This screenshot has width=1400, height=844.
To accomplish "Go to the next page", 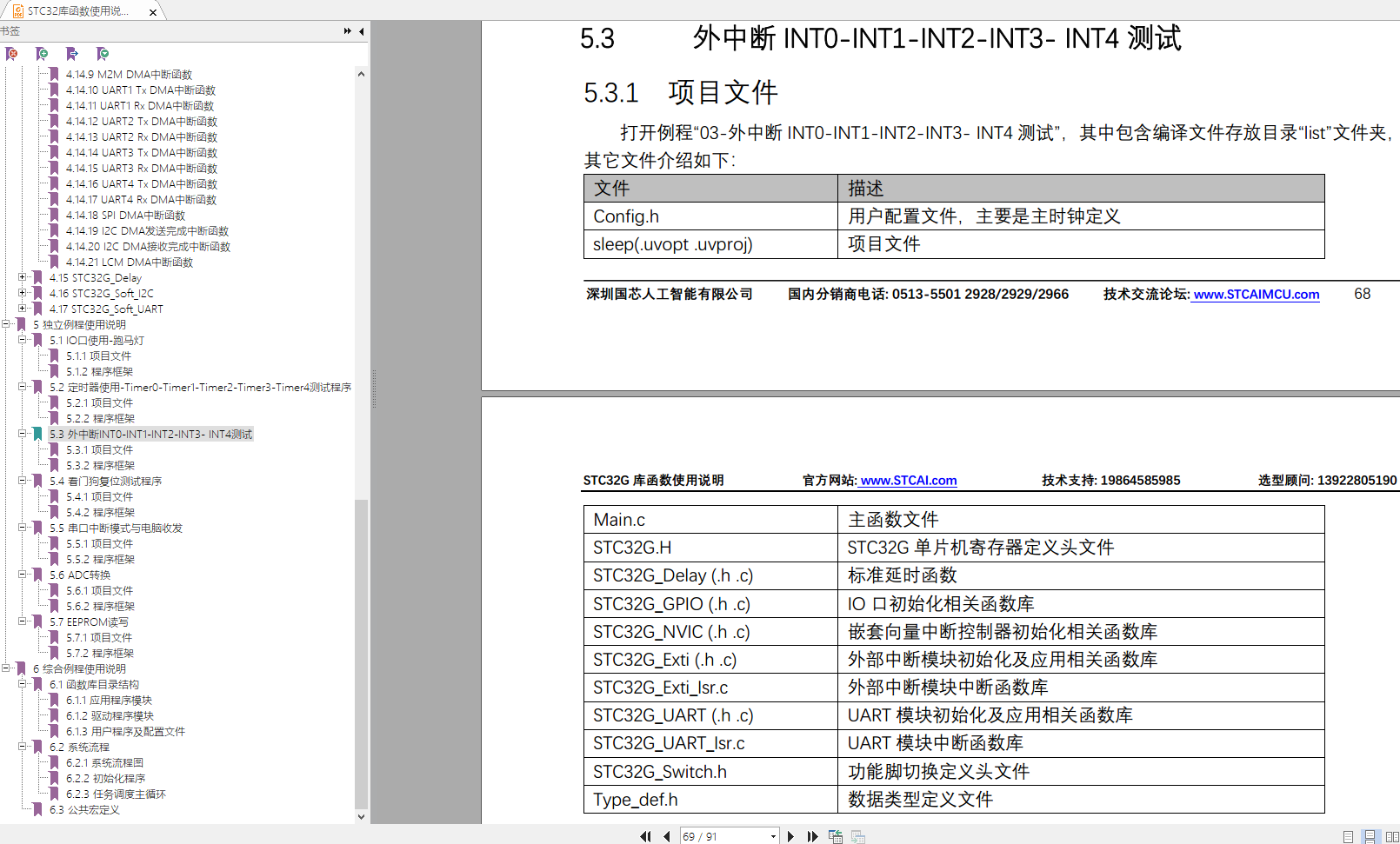I will [790, 836].
